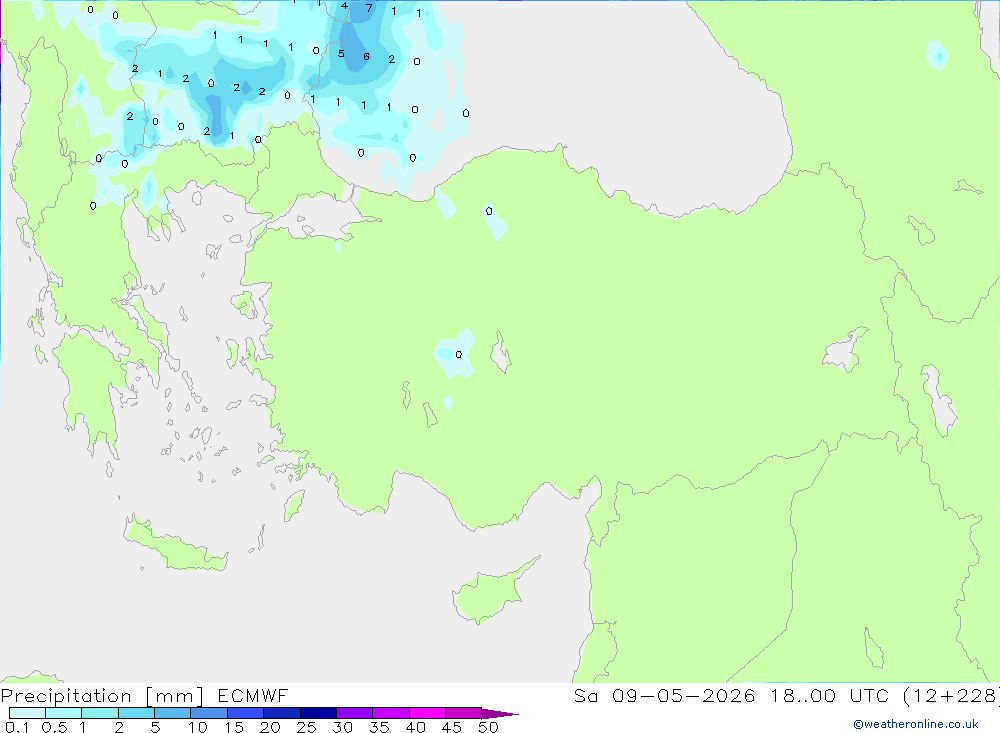Click the legend label '35'
The width and height of the screenshot is (1000, 733).
pyautogui.click(x=379, y=727)
